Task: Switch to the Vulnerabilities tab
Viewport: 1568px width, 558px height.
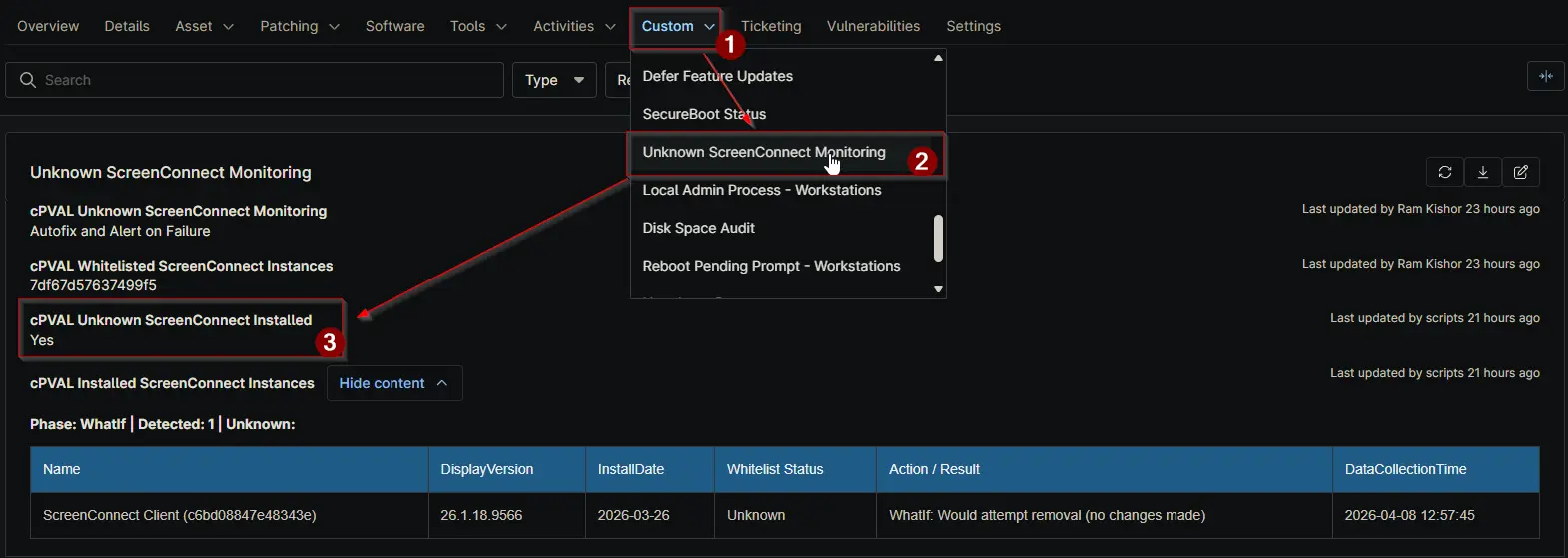Action: (x=873, y=26)
